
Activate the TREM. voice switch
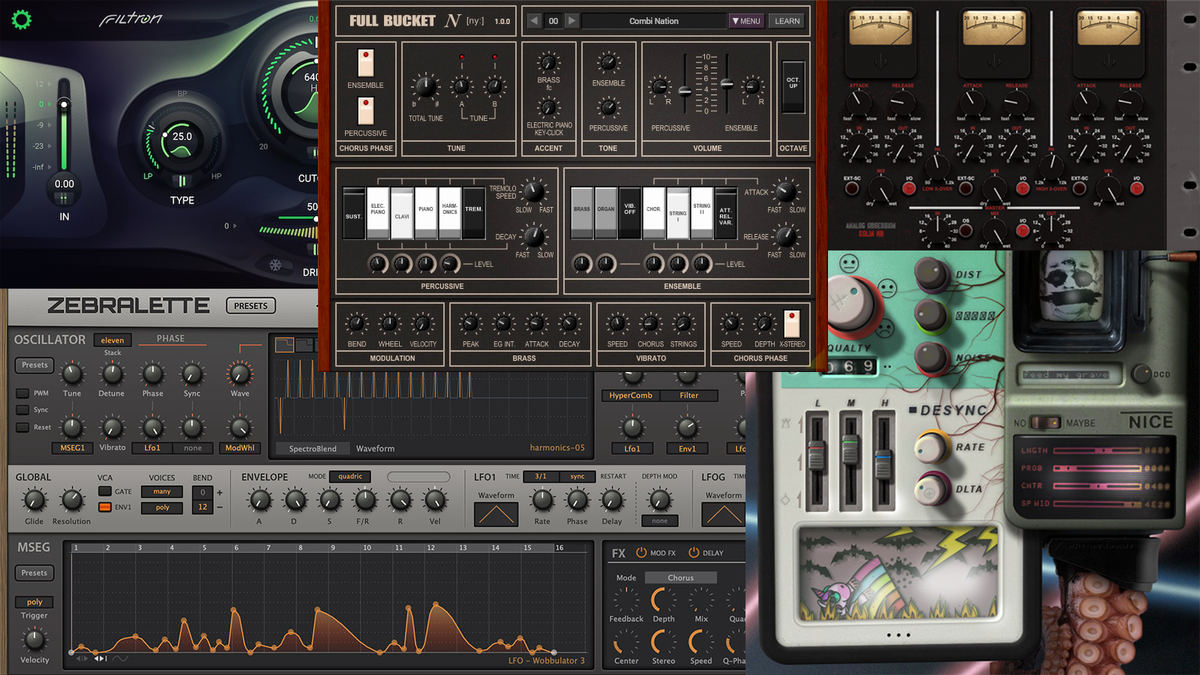[476, 210]
